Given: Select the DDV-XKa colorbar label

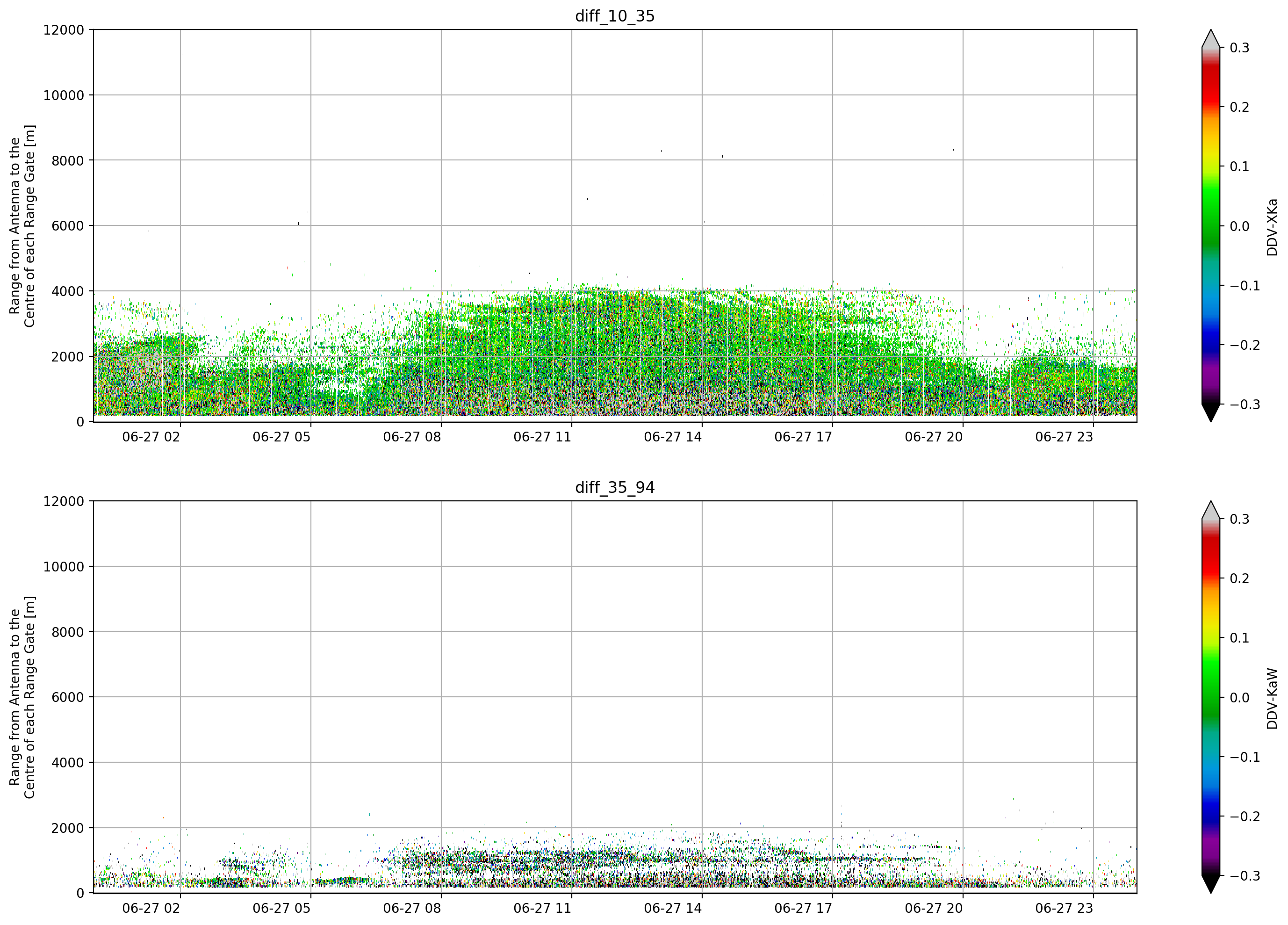Looking at the screenshot, I should 1272,227.
